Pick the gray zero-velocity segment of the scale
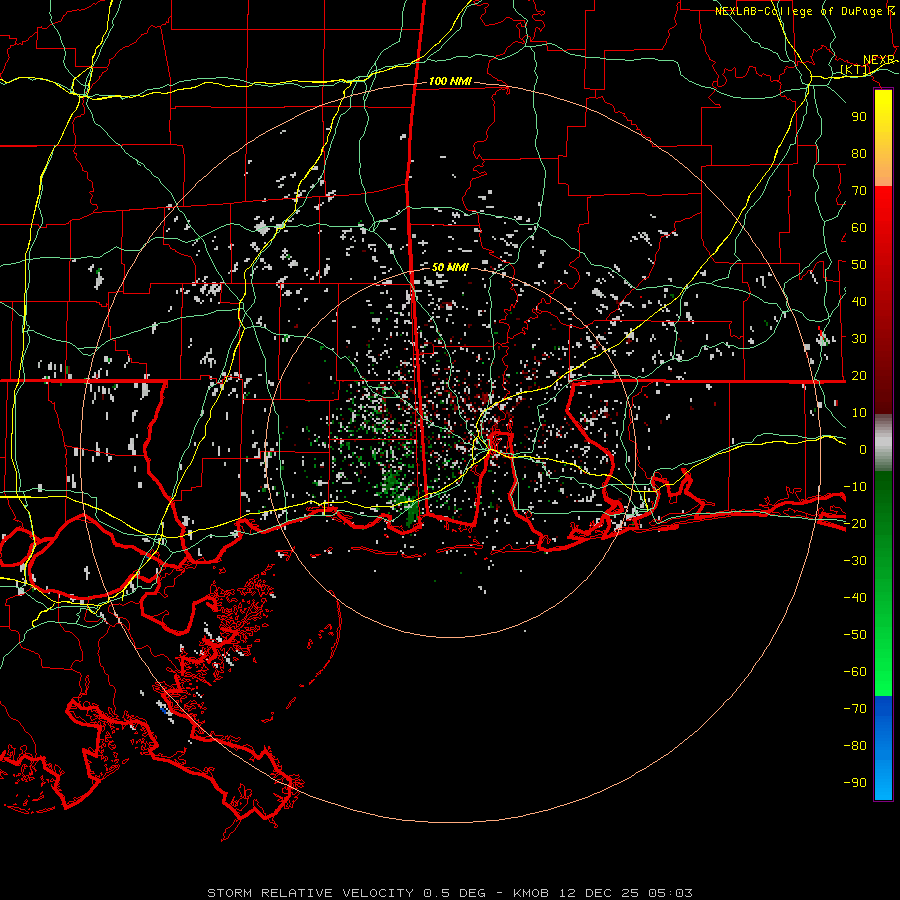 coord(883,442)
